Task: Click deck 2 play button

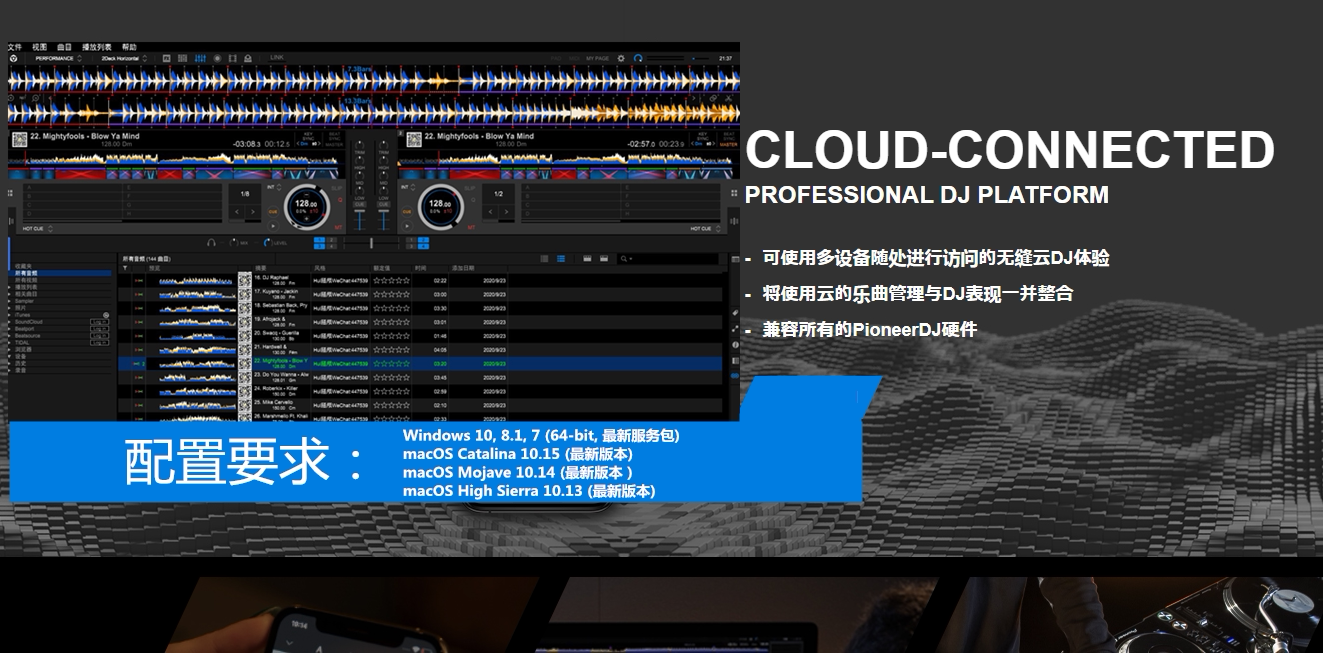Action: click(407, 226)
